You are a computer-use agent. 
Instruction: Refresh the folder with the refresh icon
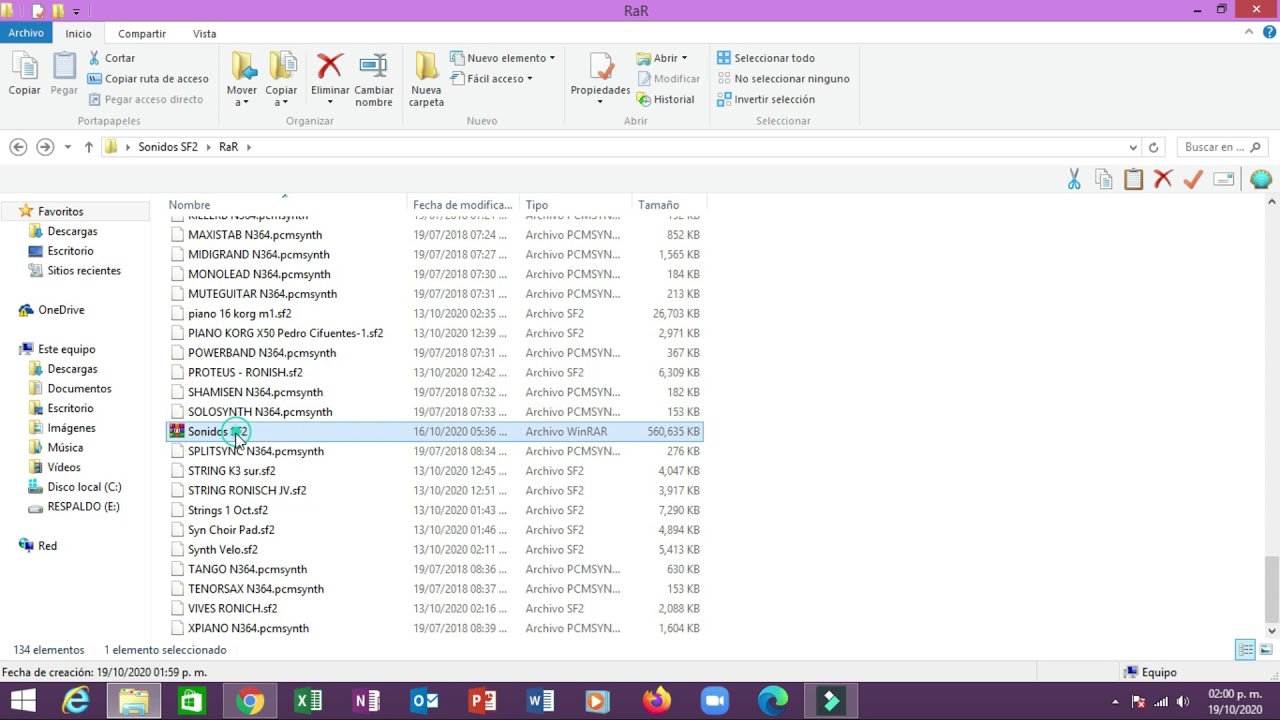coord(1153,147)
